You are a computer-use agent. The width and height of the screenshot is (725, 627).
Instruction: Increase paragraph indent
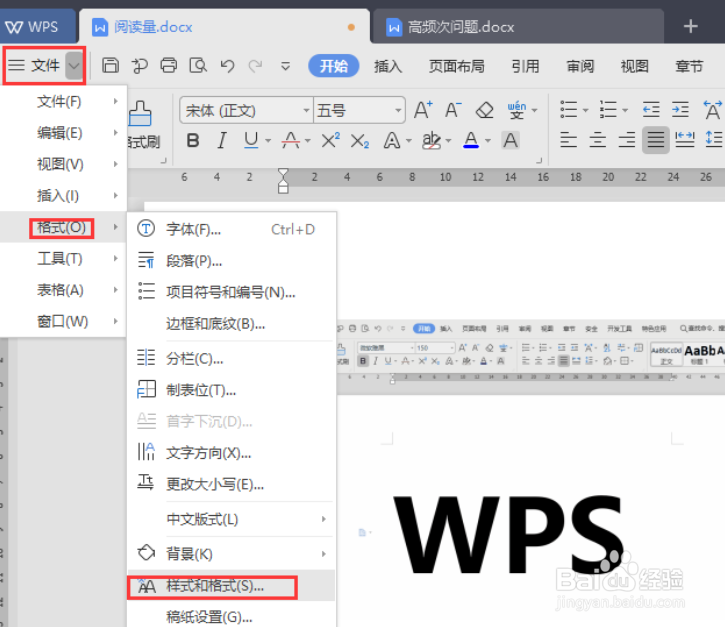click(680, 110)
